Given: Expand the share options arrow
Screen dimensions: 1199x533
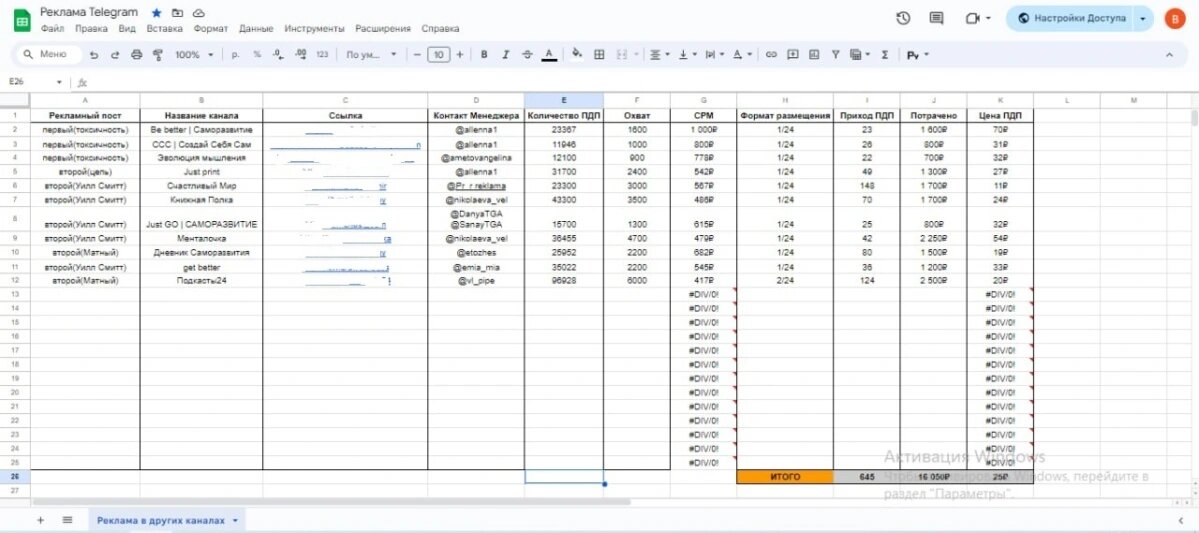Looking at the screenshot, I should (x=1143, y=18).
